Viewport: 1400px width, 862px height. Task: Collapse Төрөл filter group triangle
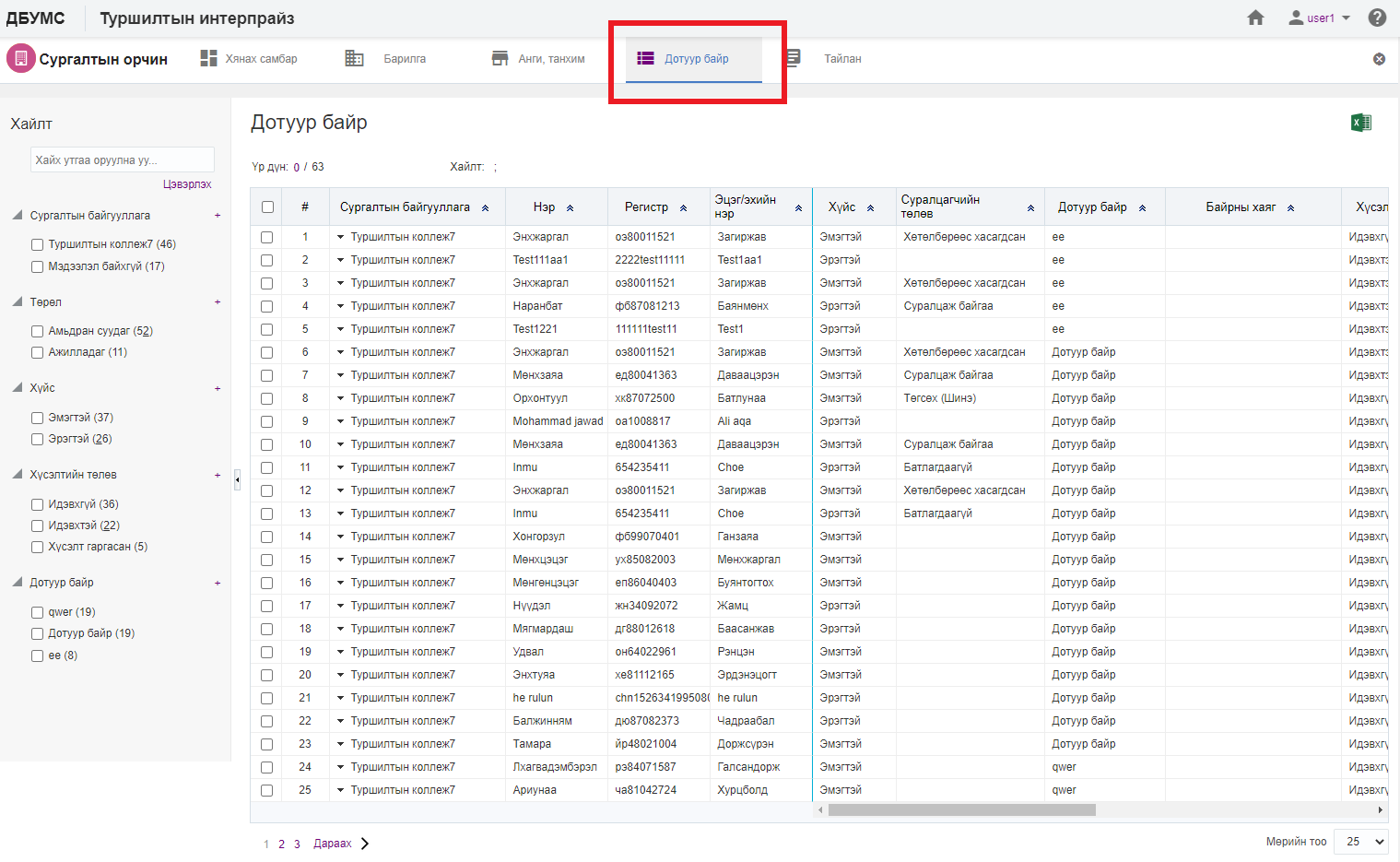pos(18,301)
